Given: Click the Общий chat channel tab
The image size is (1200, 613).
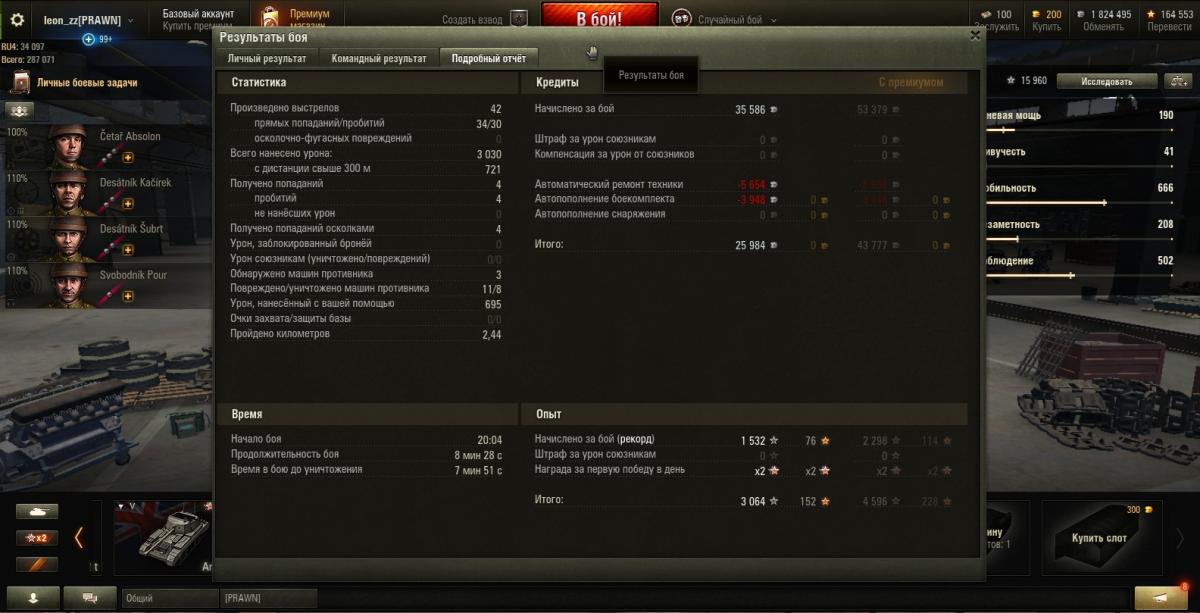Looking at the screenshot, I should click(170, 598).
